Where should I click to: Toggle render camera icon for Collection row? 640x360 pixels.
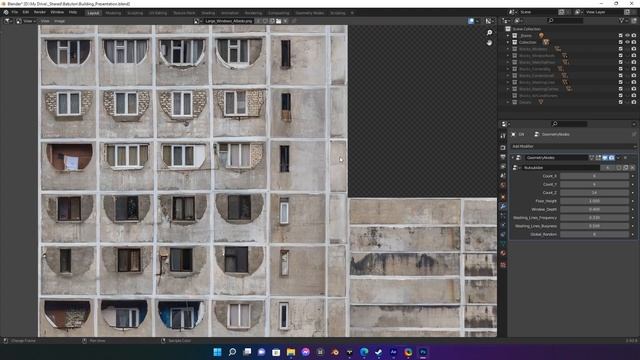click(x=634, y=42)
